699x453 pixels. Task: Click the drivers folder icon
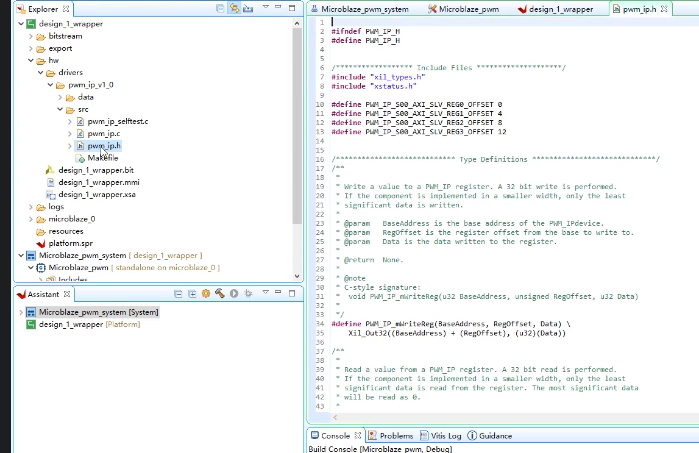(x=50, y=73)
